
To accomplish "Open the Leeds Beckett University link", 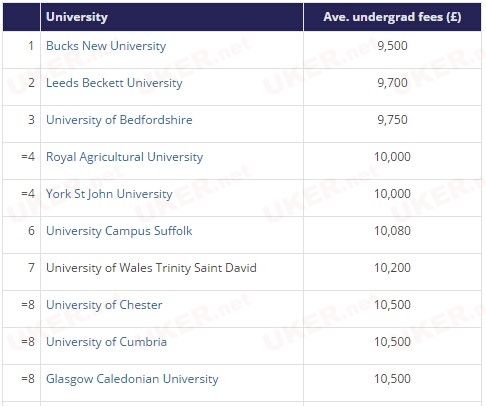I will point(114,83).
